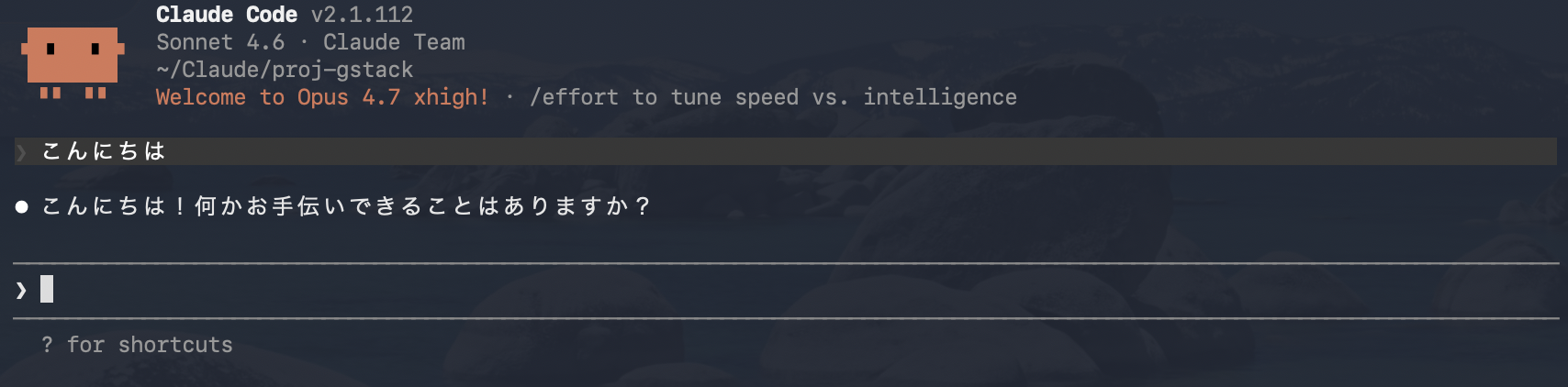Click the ~/Claude/proj-gstack directory path
The image size is (1568, 387).
(x=285, y=70)
